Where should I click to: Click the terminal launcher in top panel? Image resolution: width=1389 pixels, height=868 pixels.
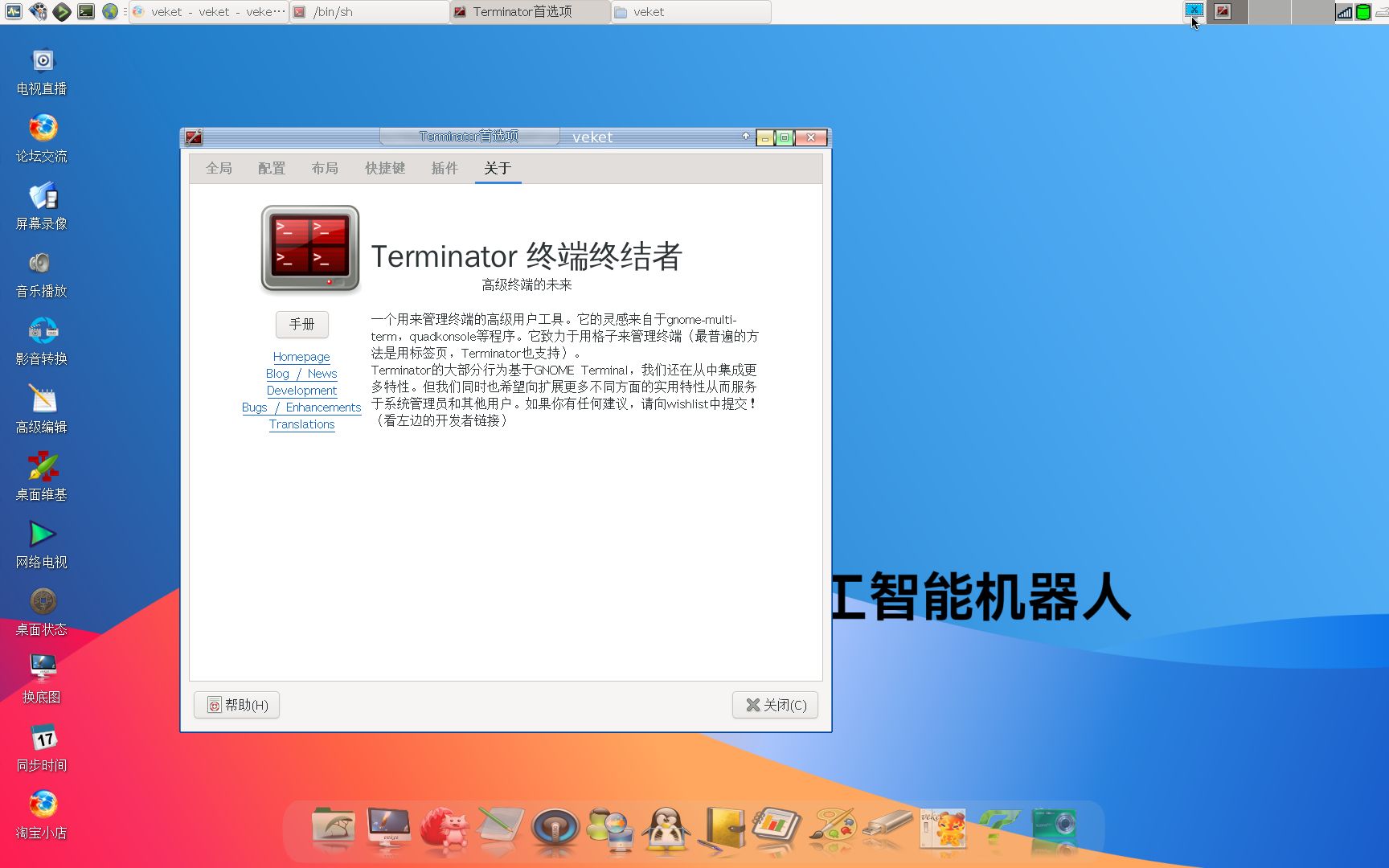pyautogui.click(x=86, y=11)
